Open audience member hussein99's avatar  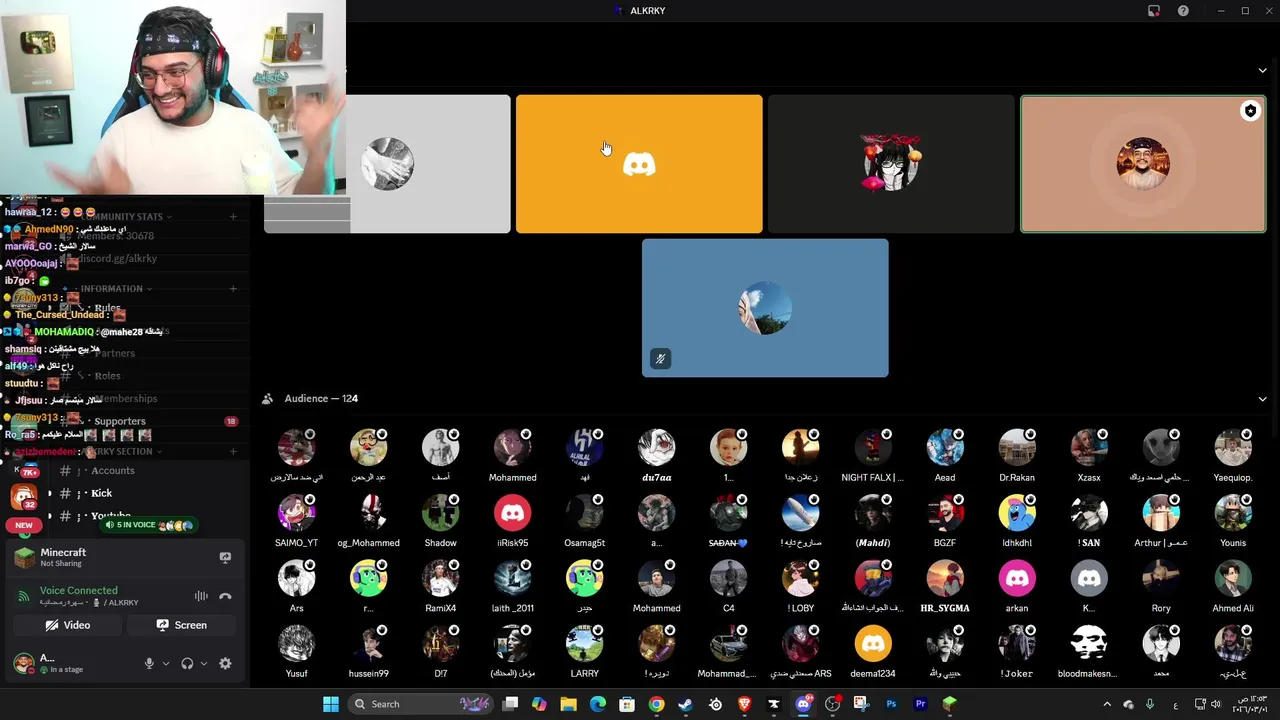click(x=368, y=644)
